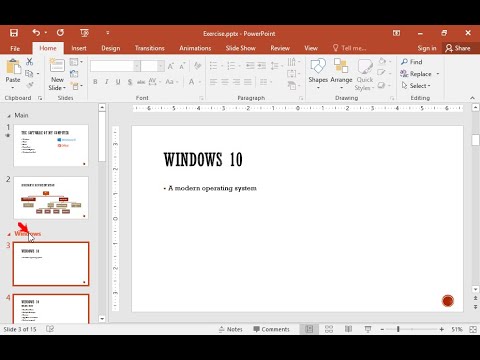Collapse the Windows section header
The width and height of the screenshot is (480, 360).
tap(9, 234)
